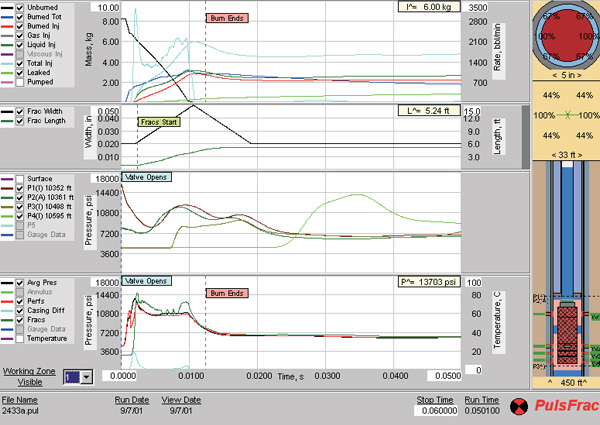The width and height of the screenshot is (600, 425).
Task: Open the Working Zone Visible dropdown
Action: pyautogui.click(x=84, y=377)
